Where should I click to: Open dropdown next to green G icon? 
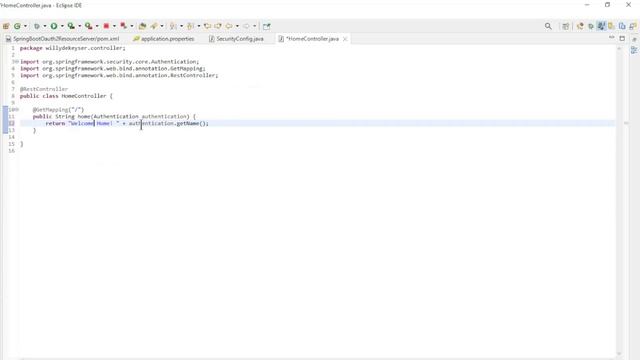pyautogui.click(x=25, y=26)
